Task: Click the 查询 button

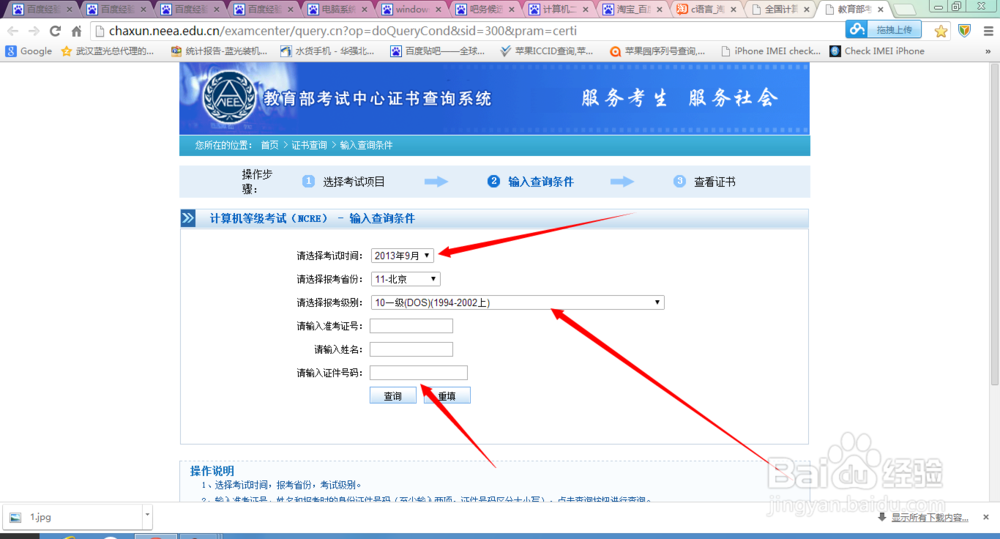Action: coord(393,395)
